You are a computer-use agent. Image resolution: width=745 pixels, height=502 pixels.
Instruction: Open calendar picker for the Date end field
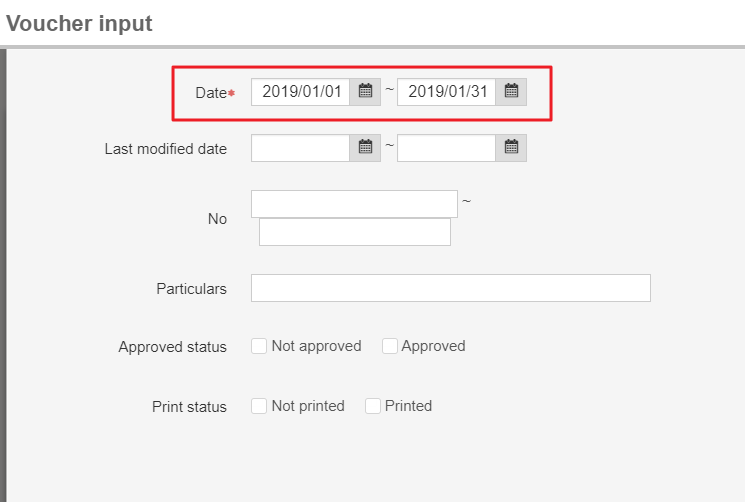pos(511,92)
